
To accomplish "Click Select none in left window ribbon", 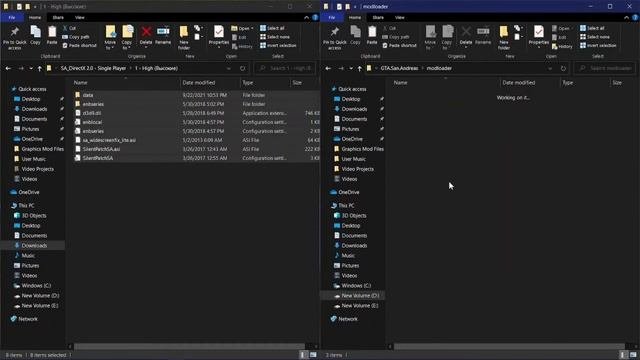I will point(275,37).
